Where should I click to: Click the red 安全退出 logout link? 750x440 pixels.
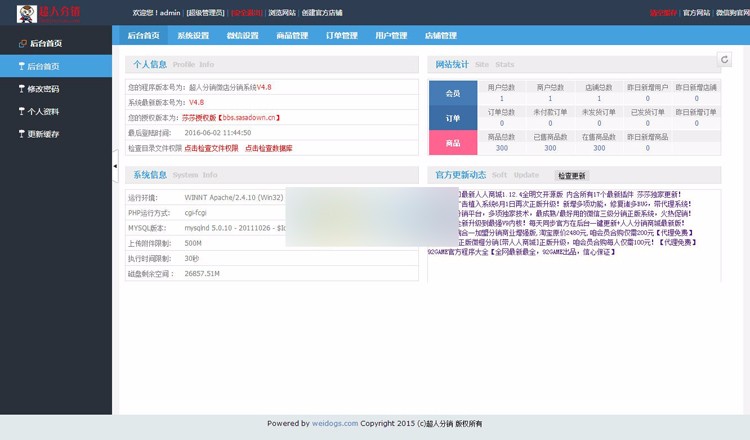247,13
